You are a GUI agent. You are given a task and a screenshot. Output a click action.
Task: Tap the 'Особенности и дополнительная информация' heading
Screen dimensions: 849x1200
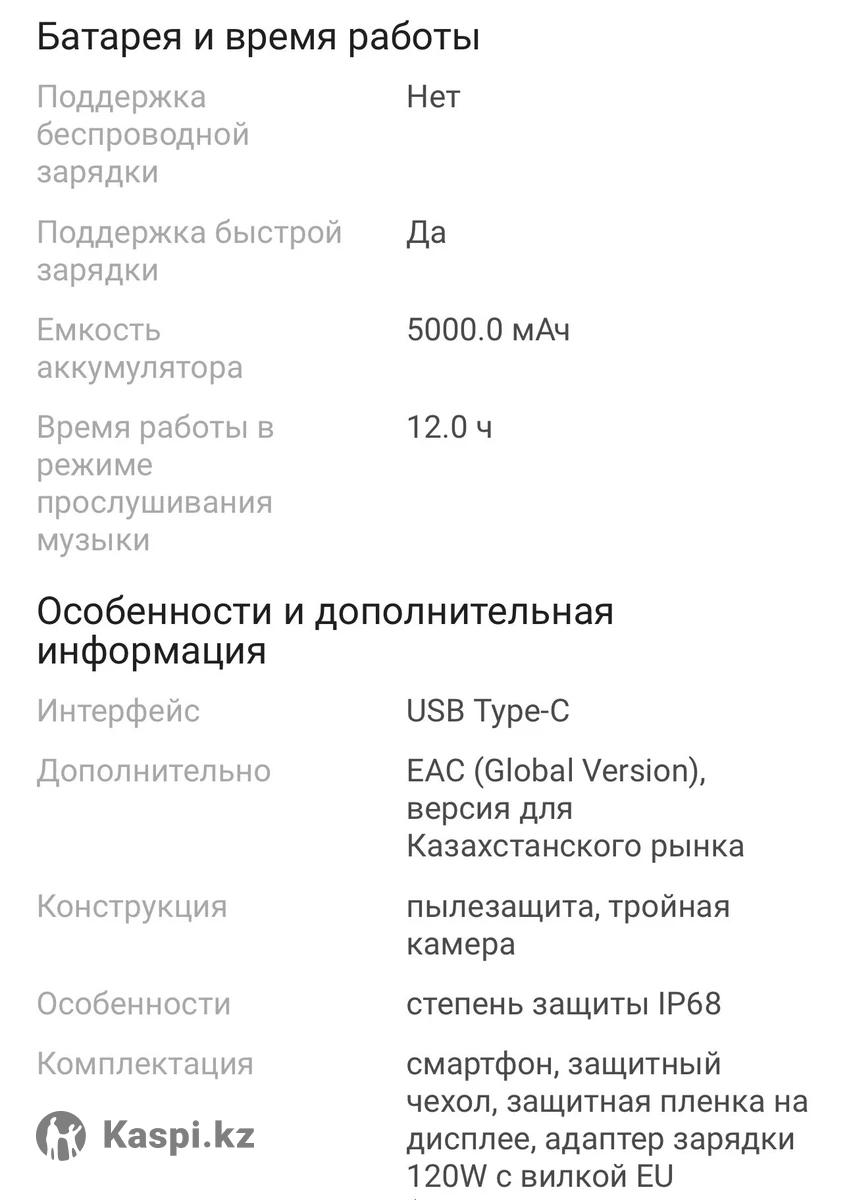tap(325, 630)
